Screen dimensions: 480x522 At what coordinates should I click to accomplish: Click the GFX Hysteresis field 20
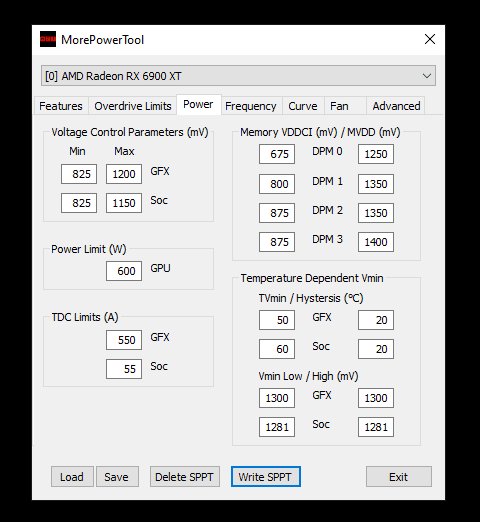tap(376, 320)
